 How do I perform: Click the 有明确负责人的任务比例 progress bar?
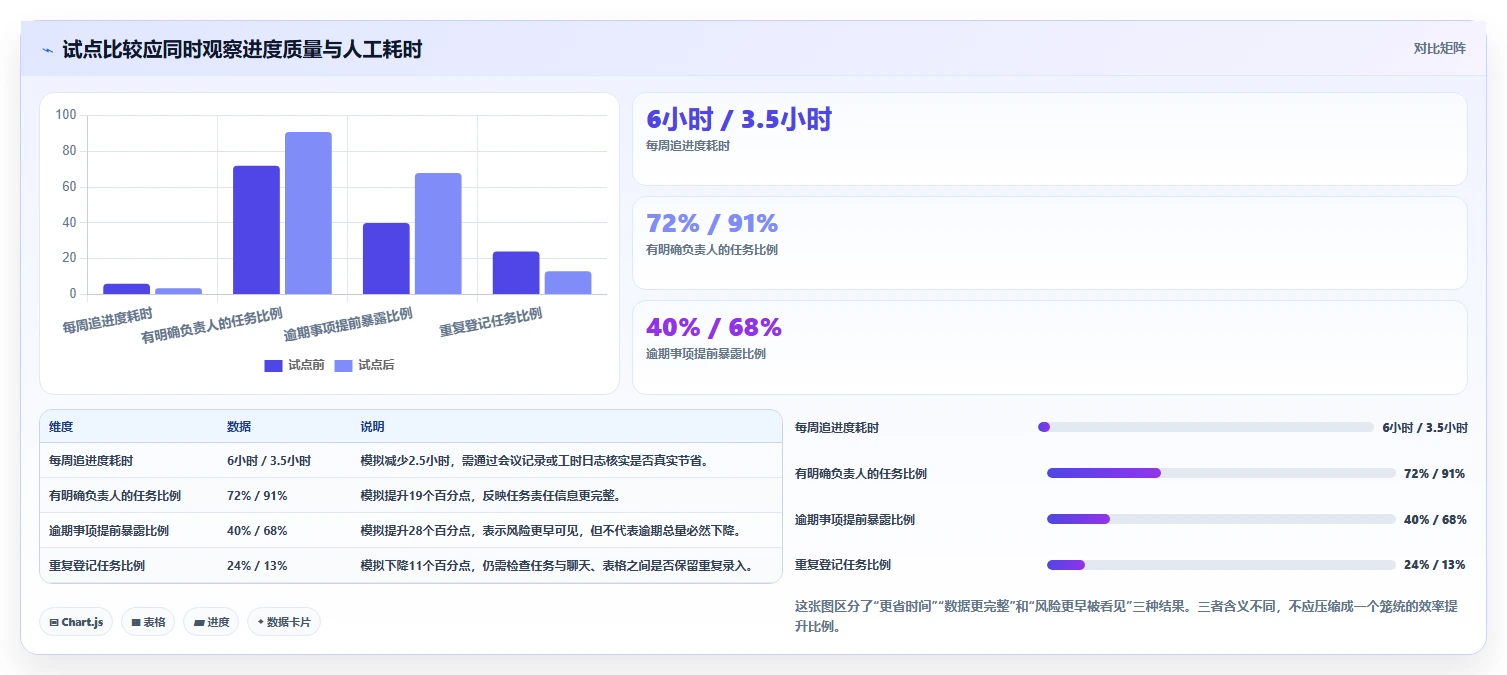pyautogui.click(x=1221, y=473)
